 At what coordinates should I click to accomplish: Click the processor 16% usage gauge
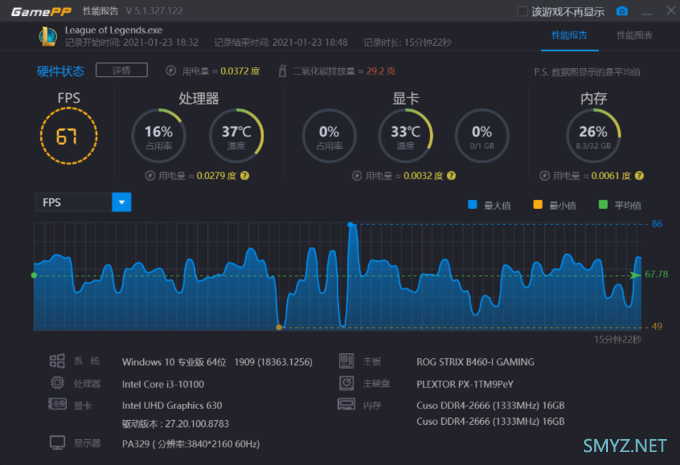[159, 136]
